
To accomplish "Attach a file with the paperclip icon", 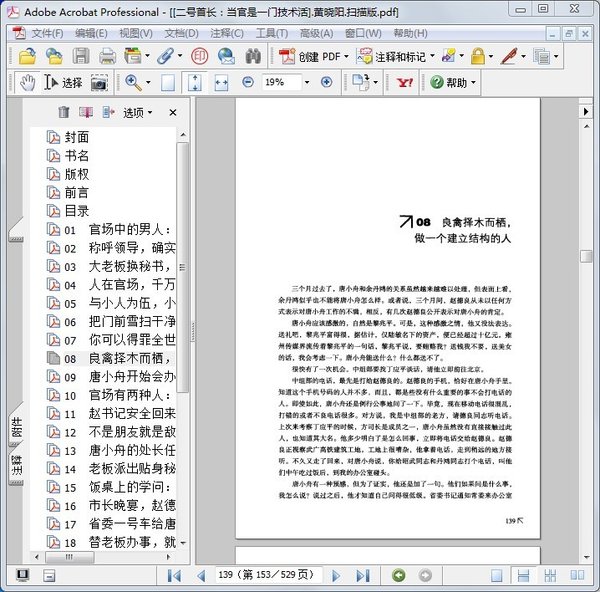I will click(166, 56).
